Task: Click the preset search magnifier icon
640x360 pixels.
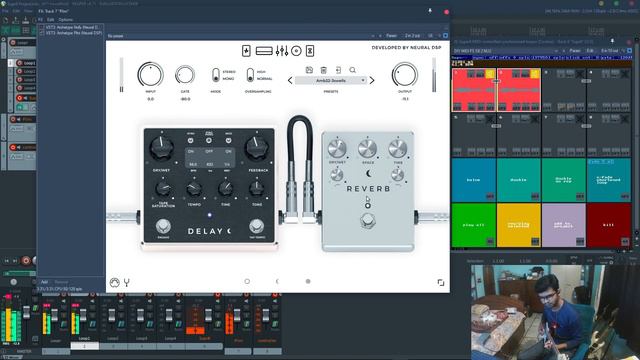Action: pos(352,70)
